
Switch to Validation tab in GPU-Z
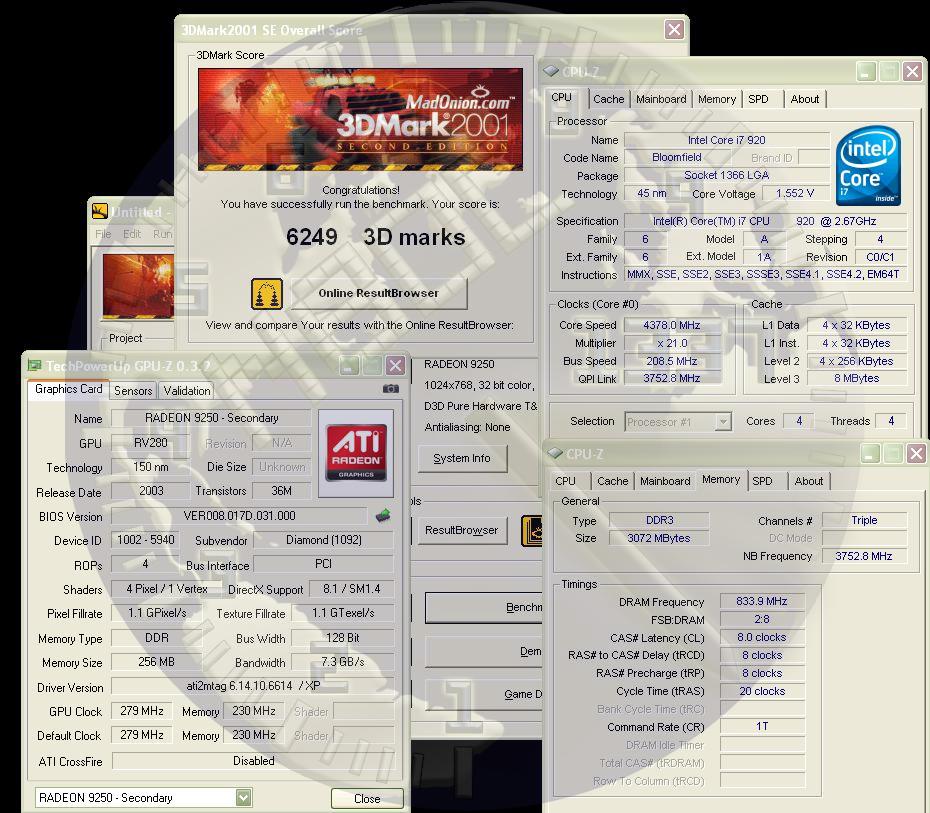[187, 391]
